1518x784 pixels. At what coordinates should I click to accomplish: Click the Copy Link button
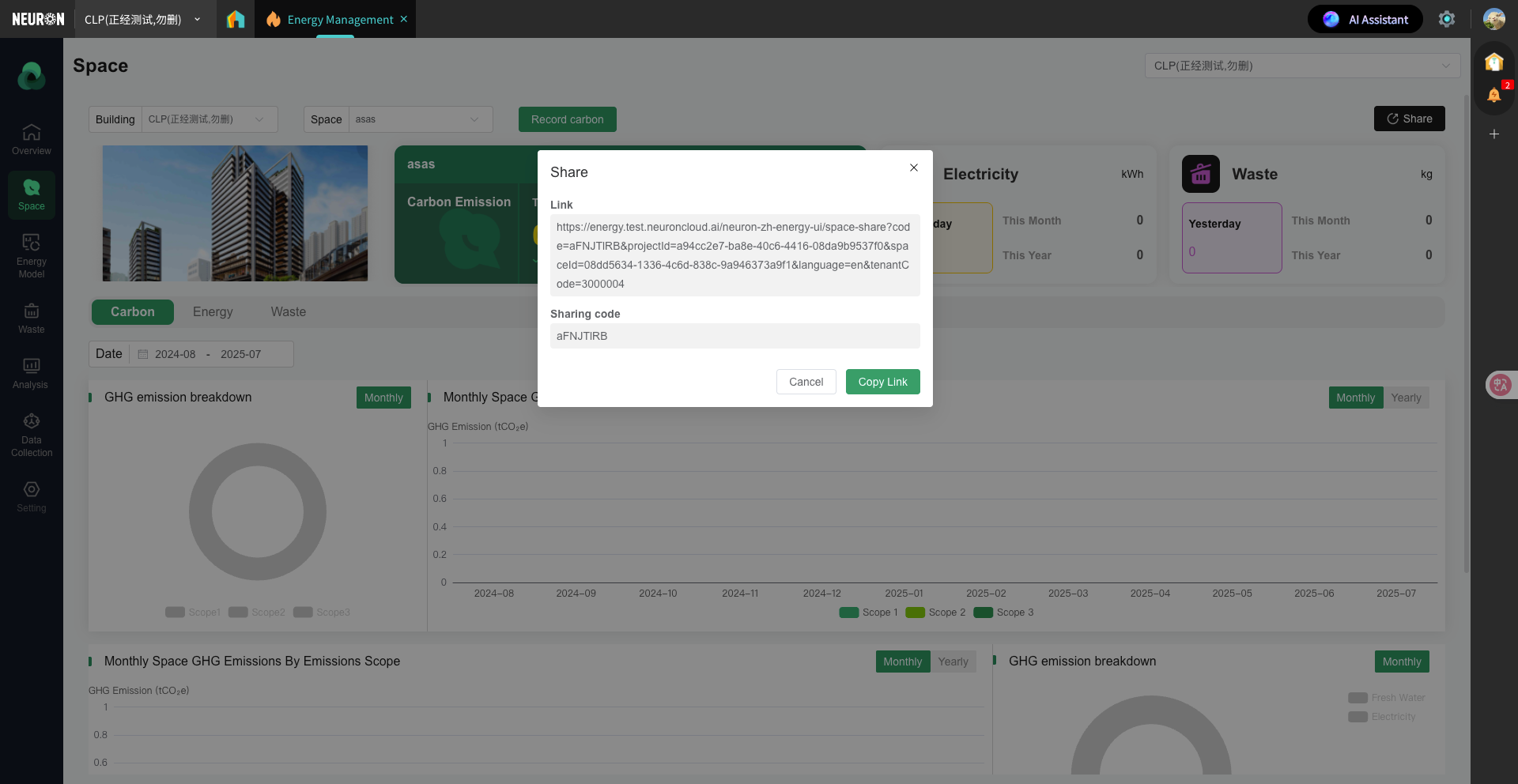pos(882,382)
